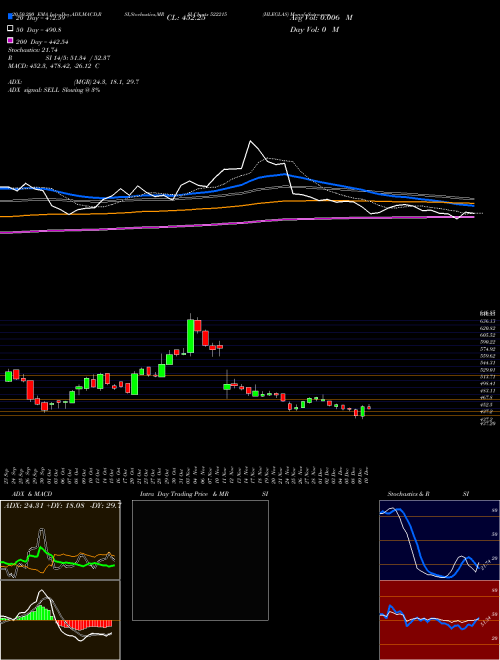Screen dimensions: 500x660
Task: Click the tallest green candlestick near the peak
Action: (191, 336)
